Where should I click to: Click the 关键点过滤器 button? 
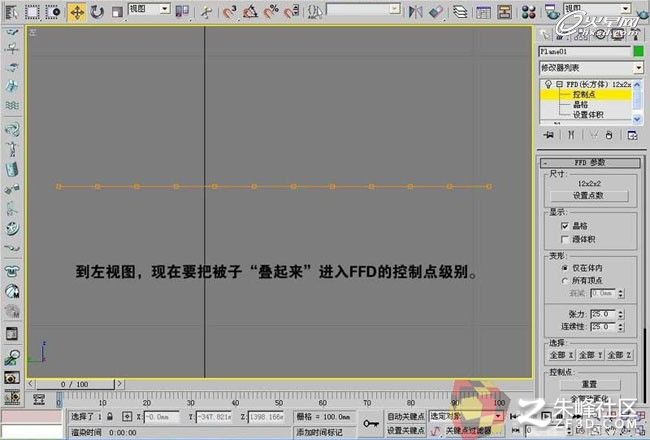coord(468,431)
